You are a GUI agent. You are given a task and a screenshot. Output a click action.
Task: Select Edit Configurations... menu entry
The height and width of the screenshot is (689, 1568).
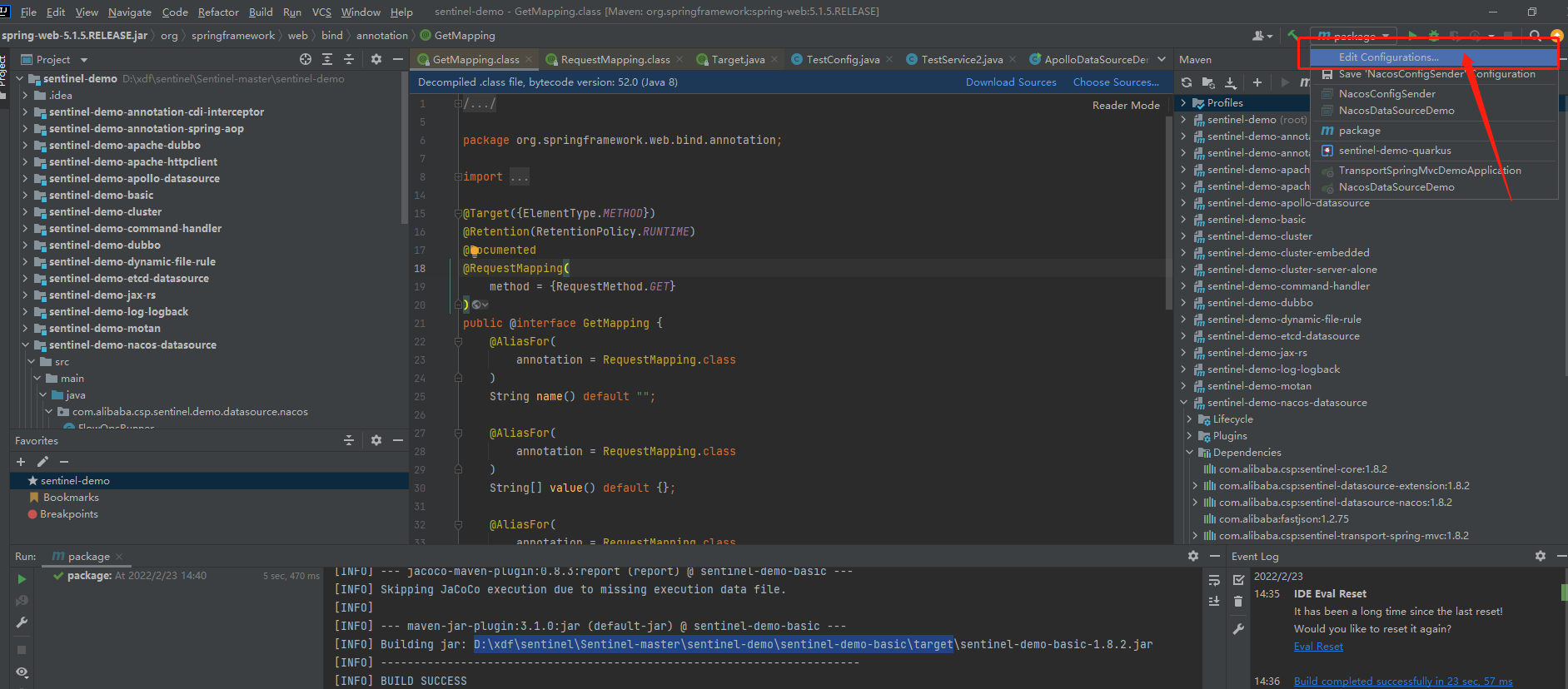coord(1433,57)
